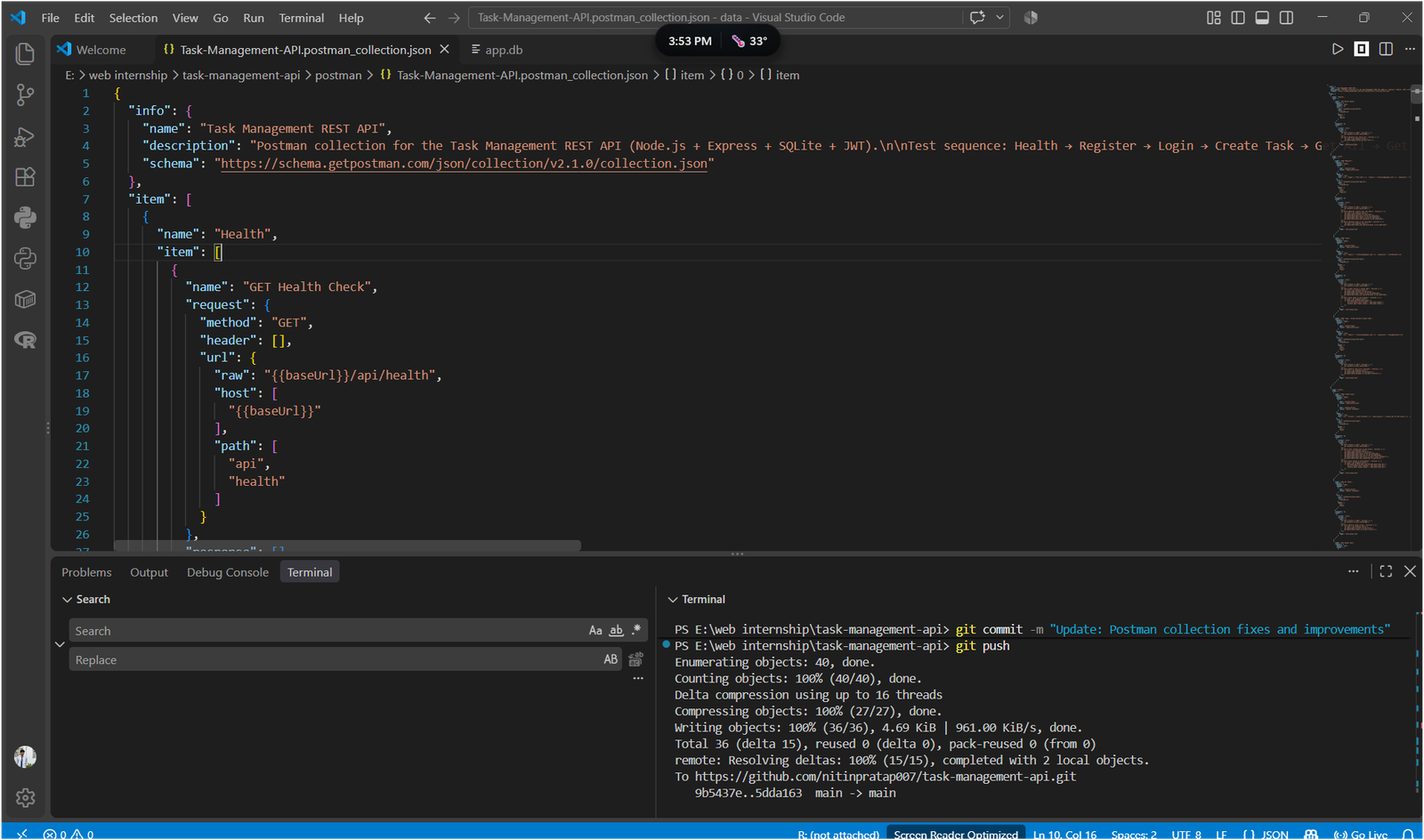The width and height of the screenshot is (1424, 840).
Task: Toggle the primary side bar layout button
Action: coord(1238,18)
